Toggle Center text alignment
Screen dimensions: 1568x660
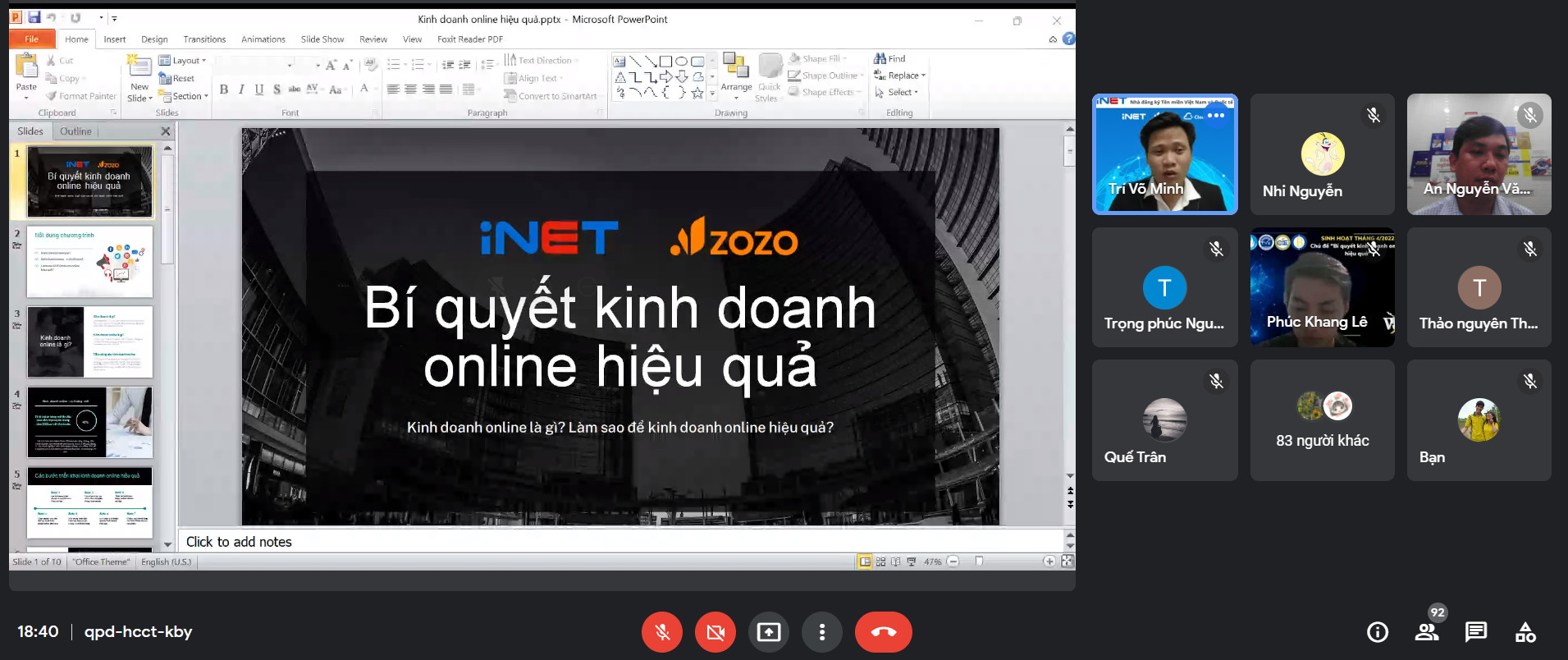click(x=410, y=89)
